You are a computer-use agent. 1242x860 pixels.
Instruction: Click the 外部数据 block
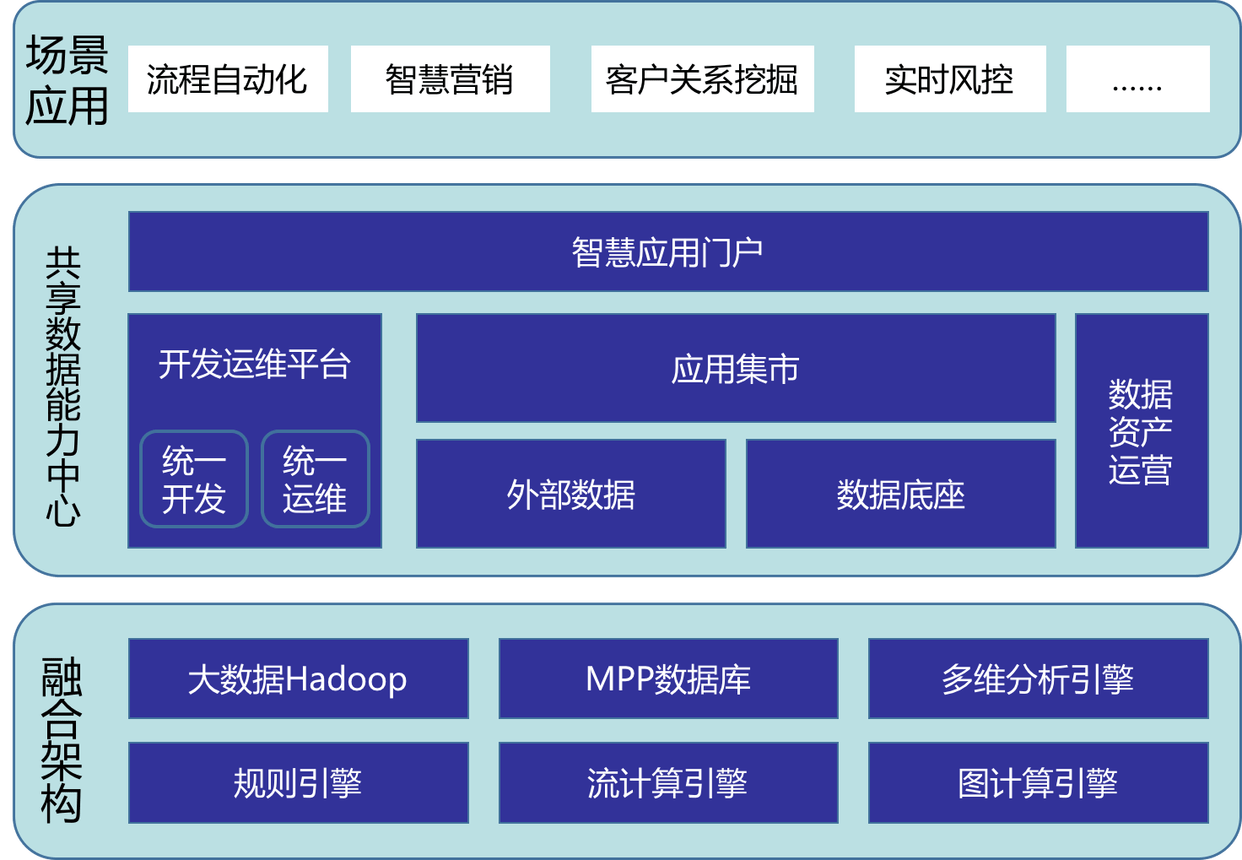click(571, 494)
